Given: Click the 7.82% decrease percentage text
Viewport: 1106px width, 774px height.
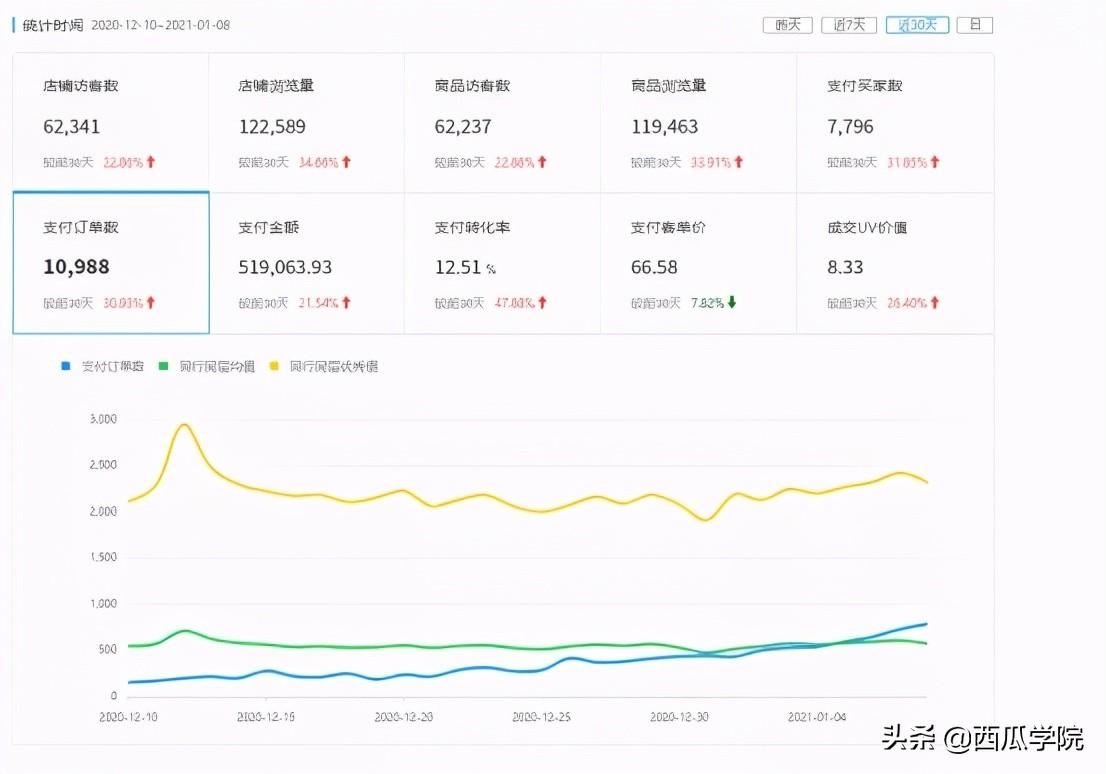Looking at the screenshot, I should click(707, 303).
